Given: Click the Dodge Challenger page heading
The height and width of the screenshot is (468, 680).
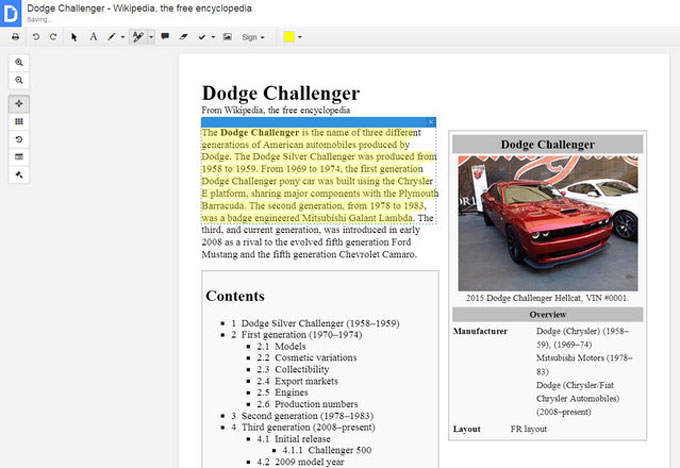Looking at the screenshot, I should pyautogui.click(x=281, y=93).
